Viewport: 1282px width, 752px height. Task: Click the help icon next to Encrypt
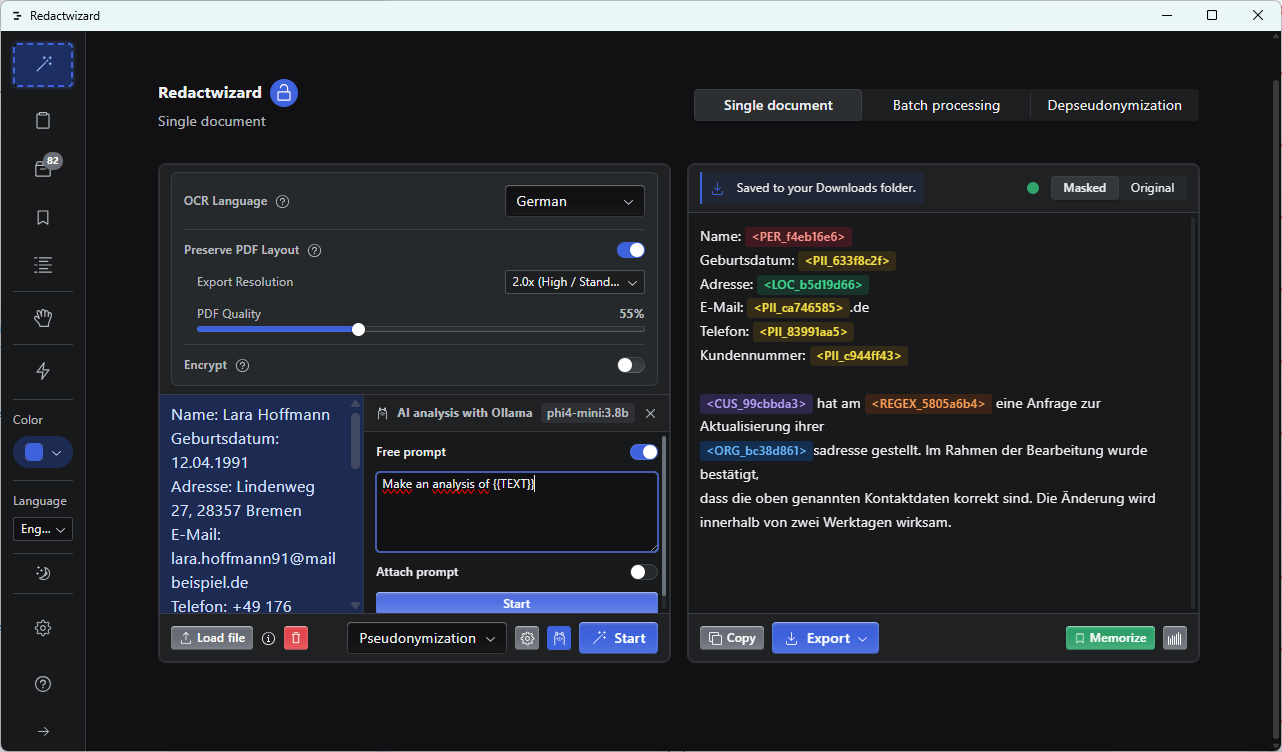[242, 365]
